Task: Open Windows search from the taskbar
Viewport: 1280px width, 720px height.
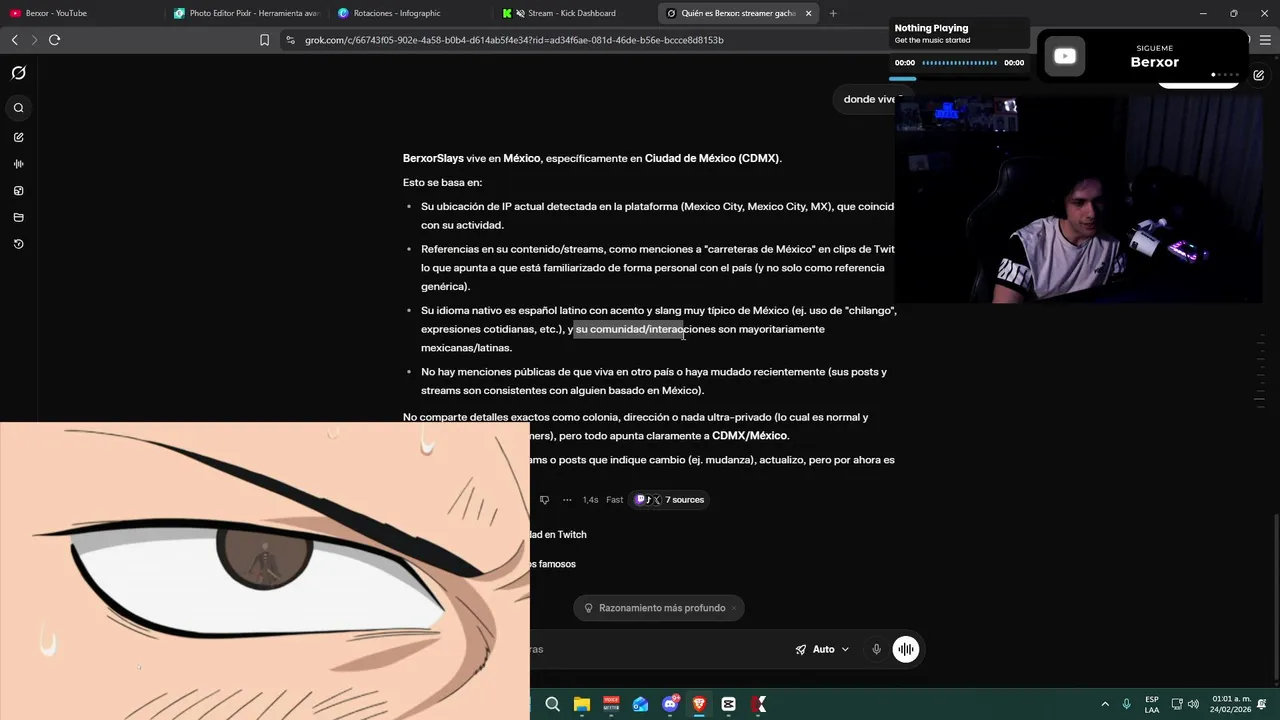Action: coord(552,705)
